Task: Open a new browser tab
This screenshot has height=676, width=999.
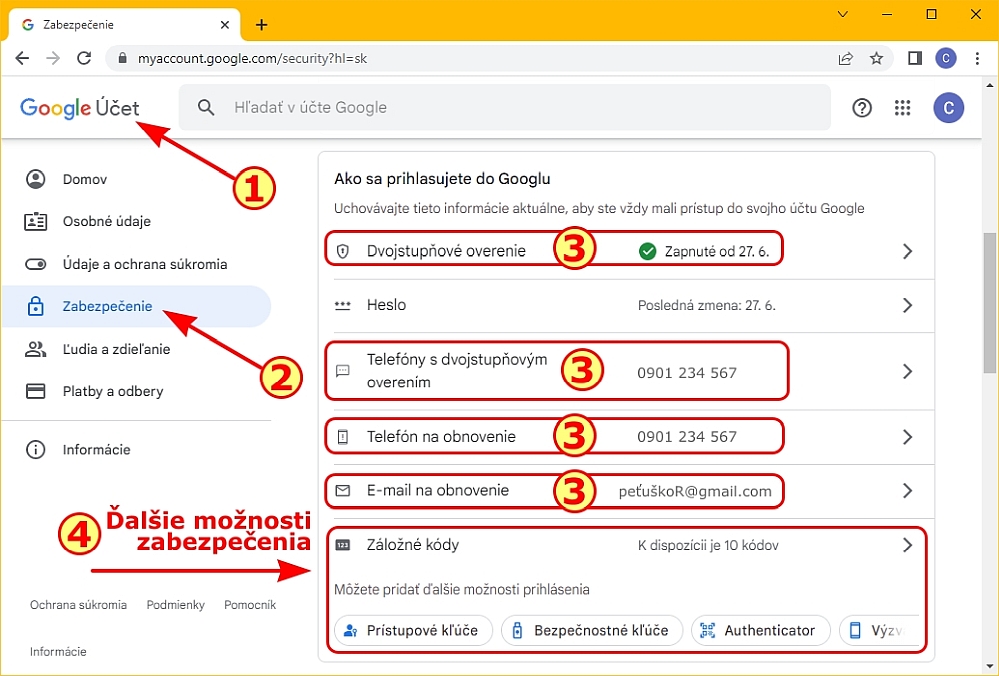Action: 261,25
